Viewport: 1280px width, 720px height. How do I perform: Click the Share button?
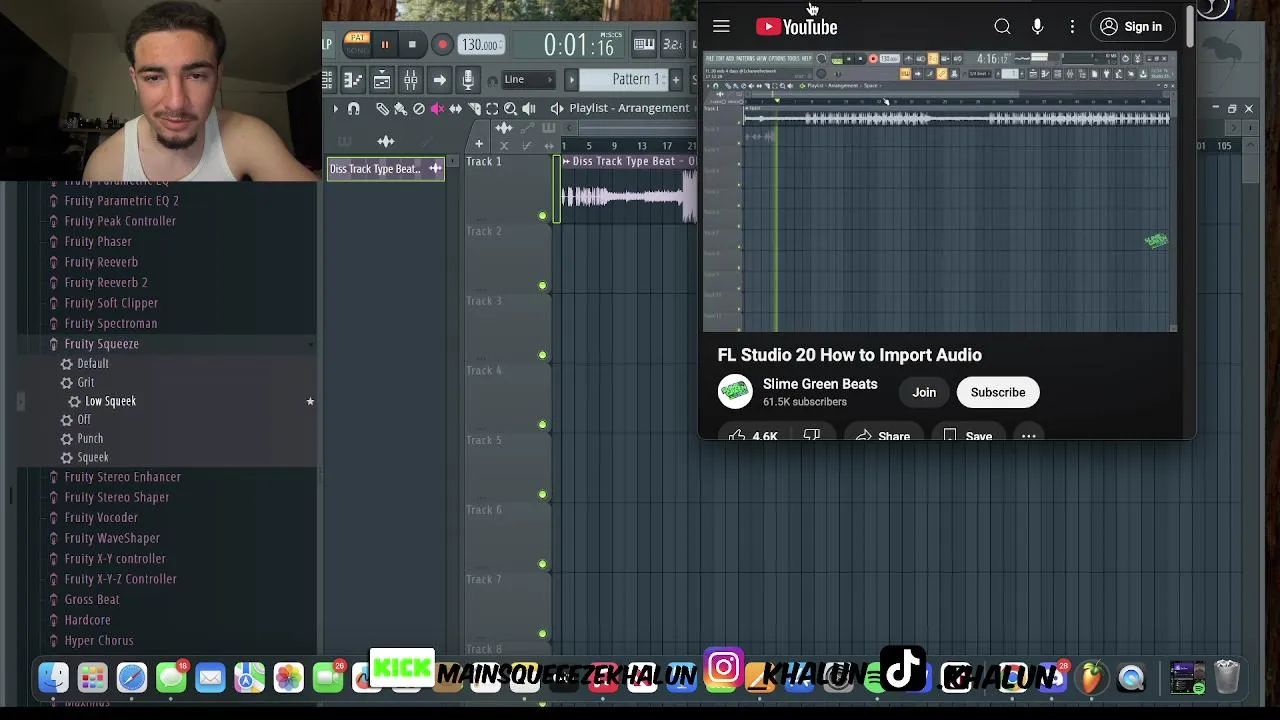point(882,435)
